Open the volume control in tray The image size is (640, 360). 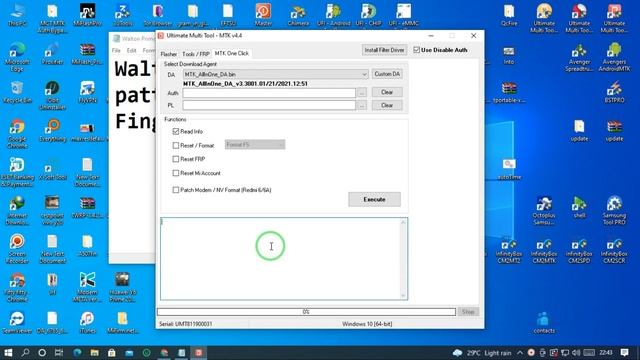click(576, 353)
